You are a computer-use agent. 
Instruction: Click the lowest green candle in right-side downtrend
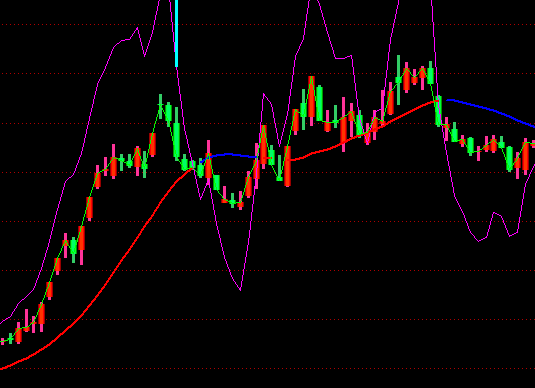(510, 159)
